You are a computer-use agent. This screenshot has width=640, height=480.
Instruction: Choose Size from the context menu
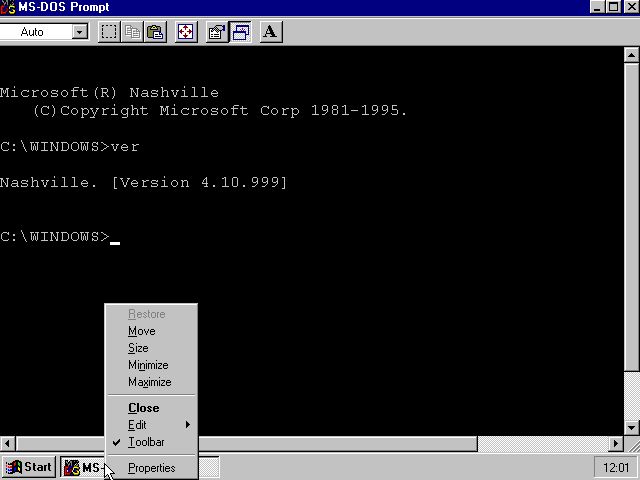151,348
